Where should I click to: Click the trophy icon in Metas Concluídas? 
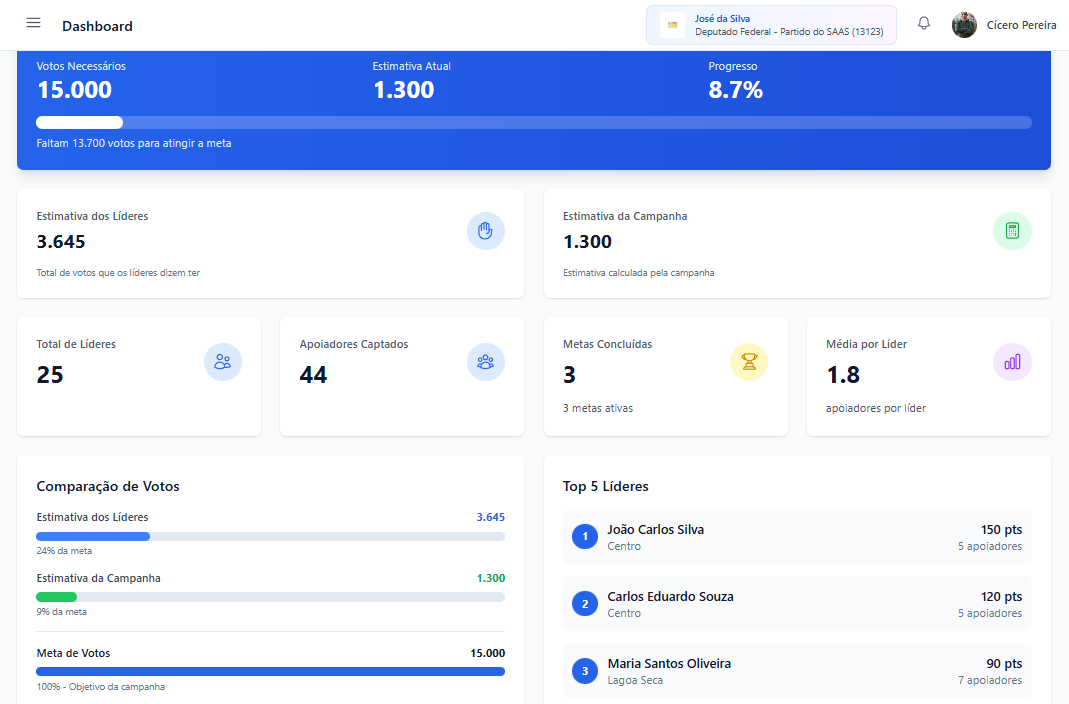point(749,362)
